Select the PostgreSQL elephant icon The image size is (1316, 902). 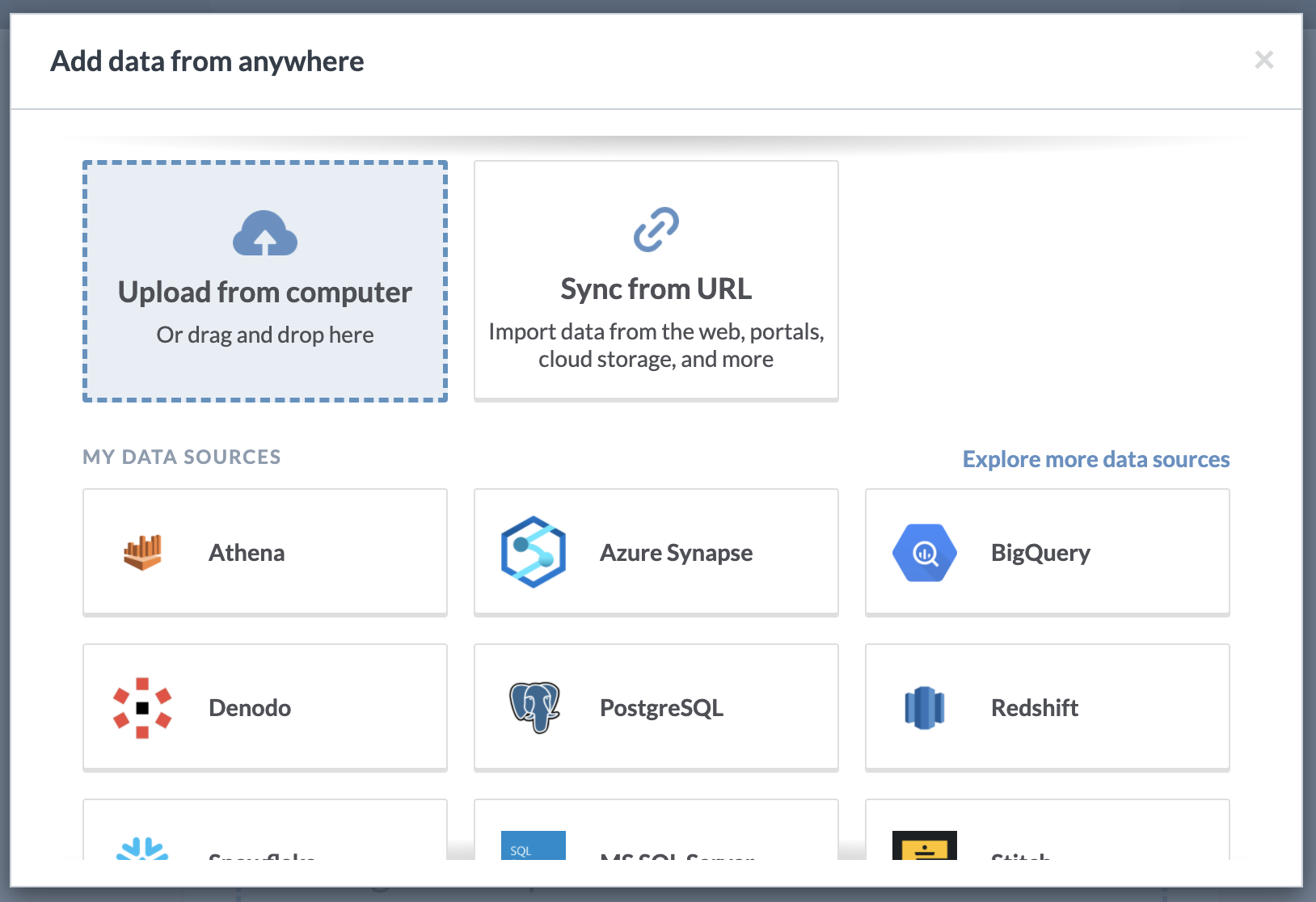534,707
